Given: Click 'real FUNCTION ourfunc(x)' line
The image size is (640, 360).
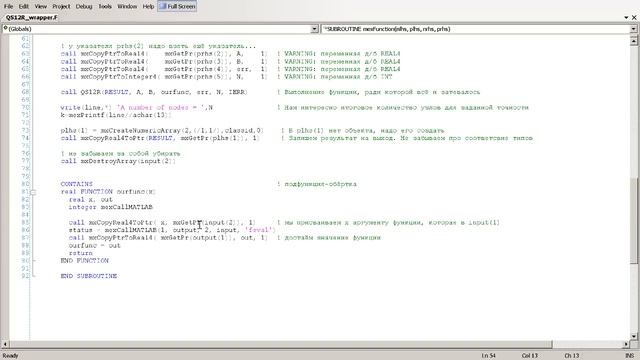Looking at the screenshot, I should tap(108, 191).
